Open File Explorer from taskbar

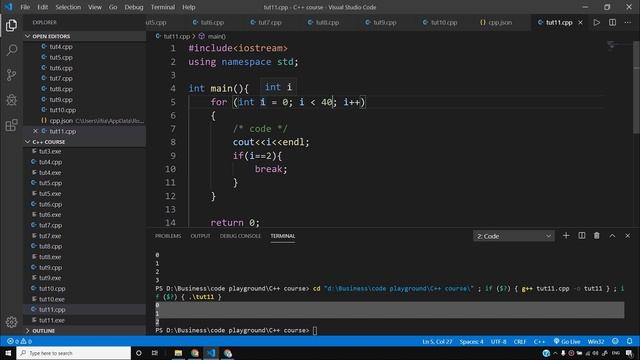(178, 353)
